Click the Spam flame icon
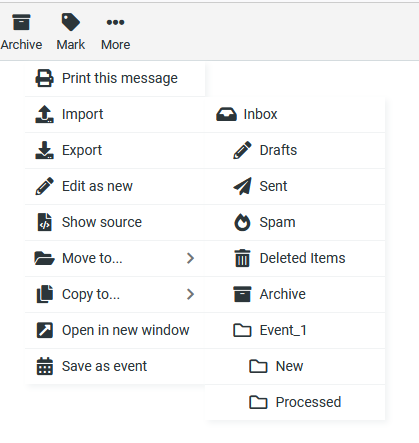Viewport: 419px width, 443px height. pyautogui.click(x=242, y=222)
